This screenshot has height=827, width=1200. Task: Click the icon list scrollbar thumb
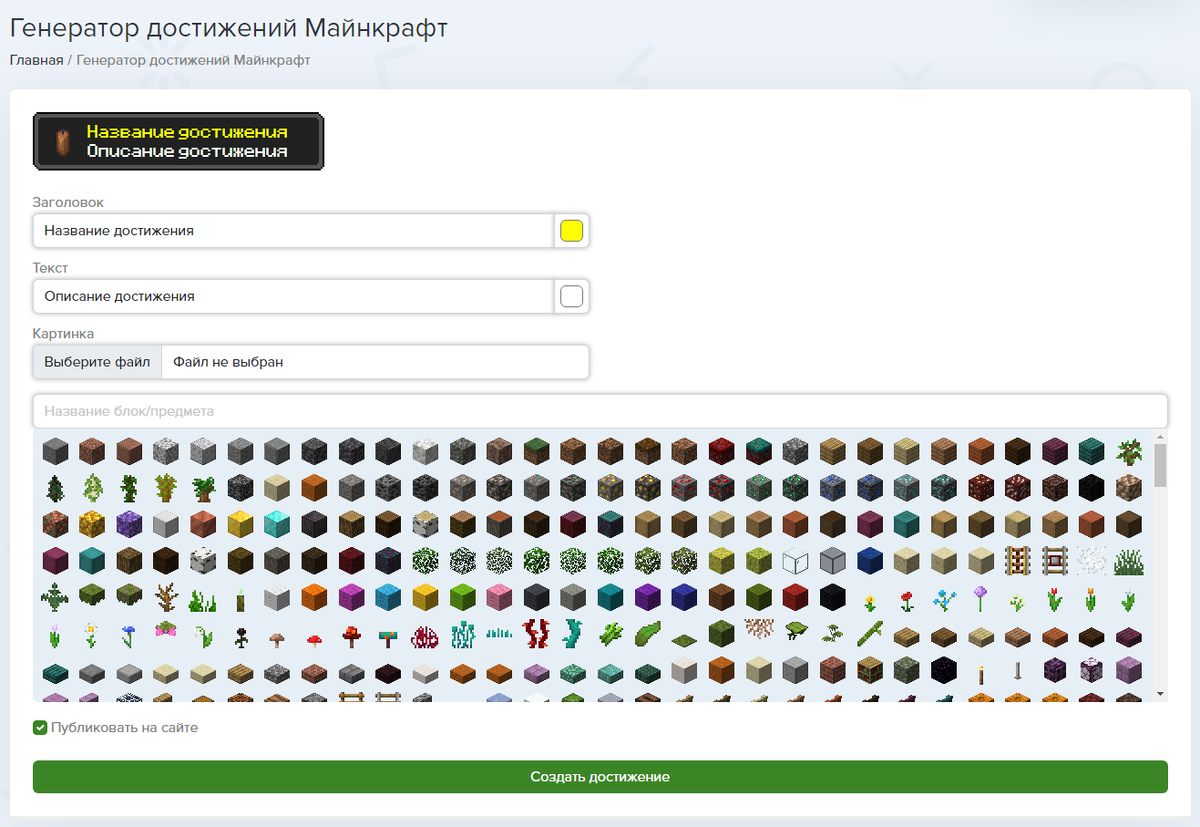[1160, 465]
